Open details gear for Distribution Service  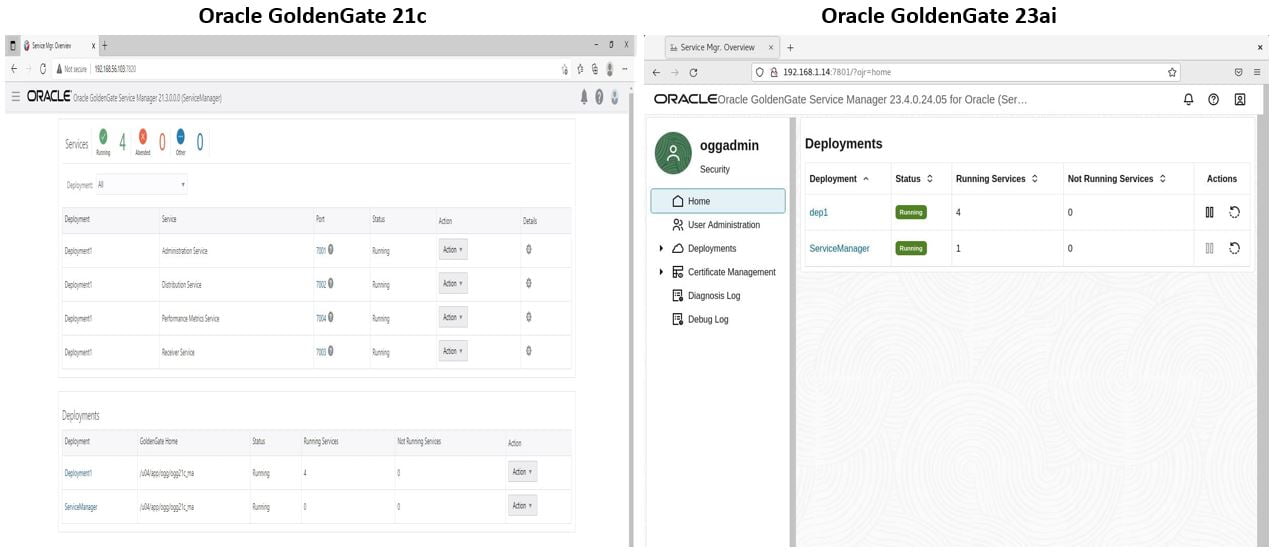pos(528,284)
